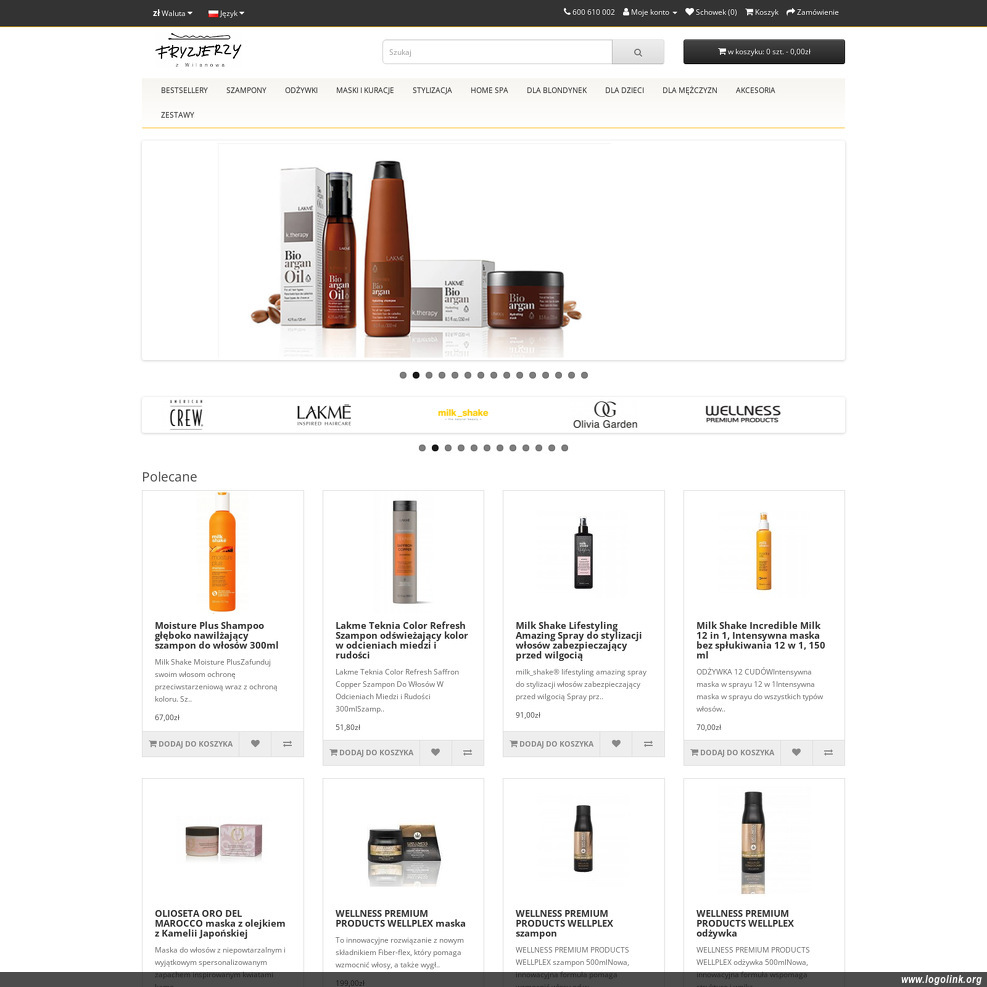Viewport: 987px width, 987px height.
Task: Compare the Milk Shake Incredible Milk product
Action: coord(828,752)
